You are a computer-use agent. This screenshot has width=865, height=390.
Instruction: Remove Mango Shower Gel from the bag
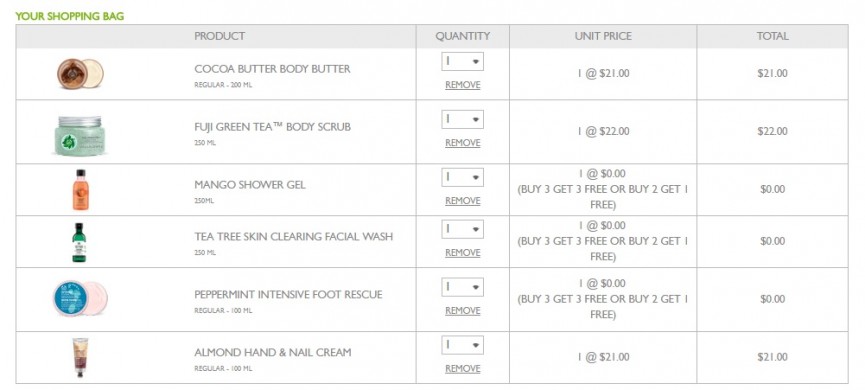click(x=462, y=201)
